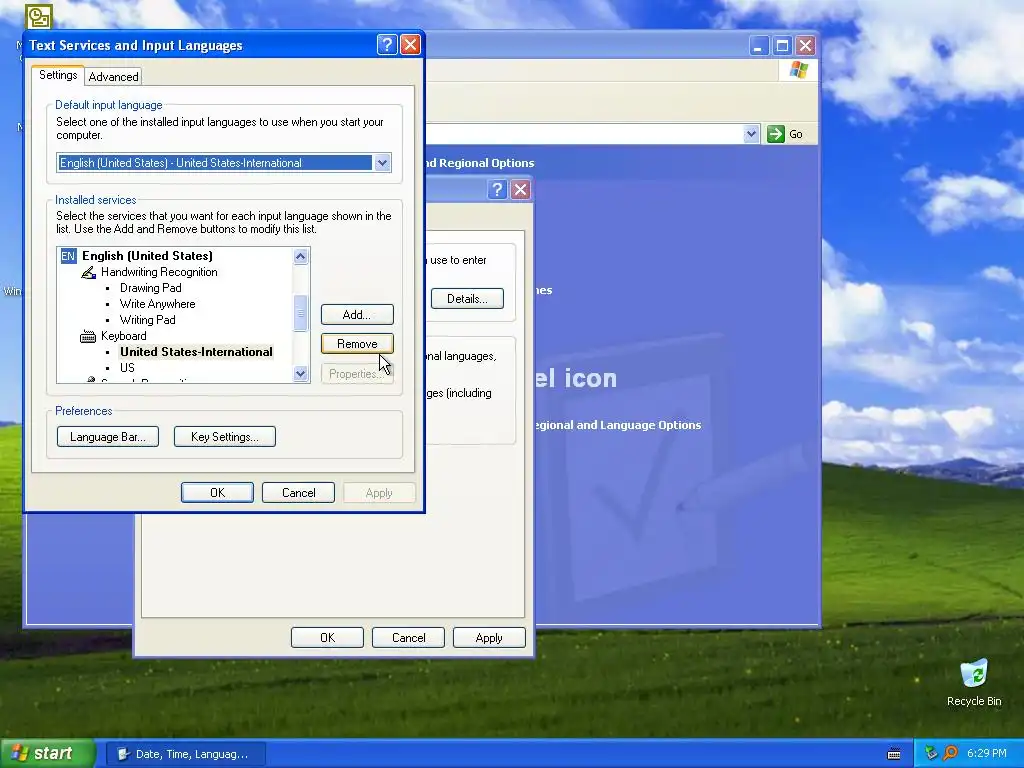Click the EN language badge icon
The image size is (1024, 768).
pos(68,256)
